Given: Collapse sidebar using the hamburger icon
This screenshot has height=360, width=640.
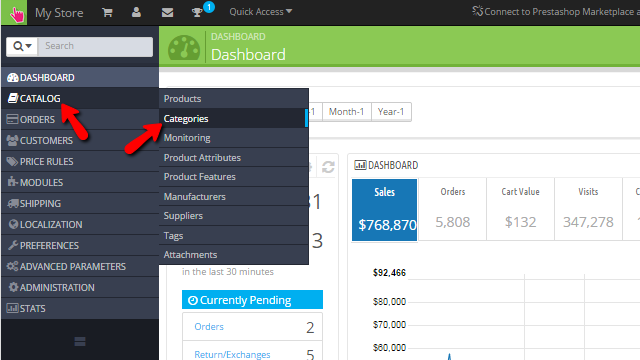Looking at the screenshot, I should [x=80, y=342].
